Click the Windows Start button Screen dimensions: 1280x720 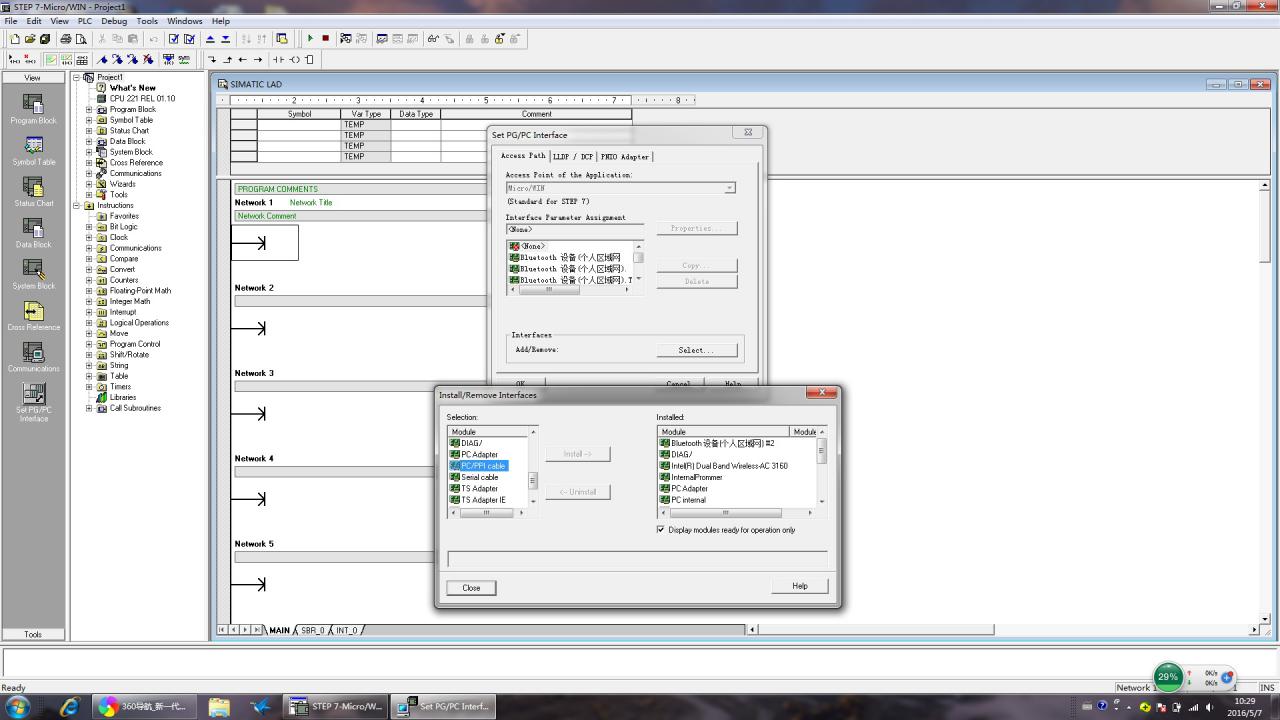[x=17, y=707]
